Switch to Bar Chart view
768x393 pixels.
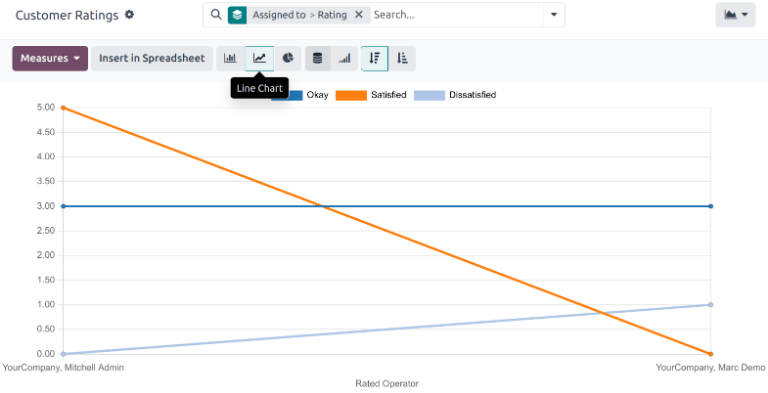tap(230, 58)
